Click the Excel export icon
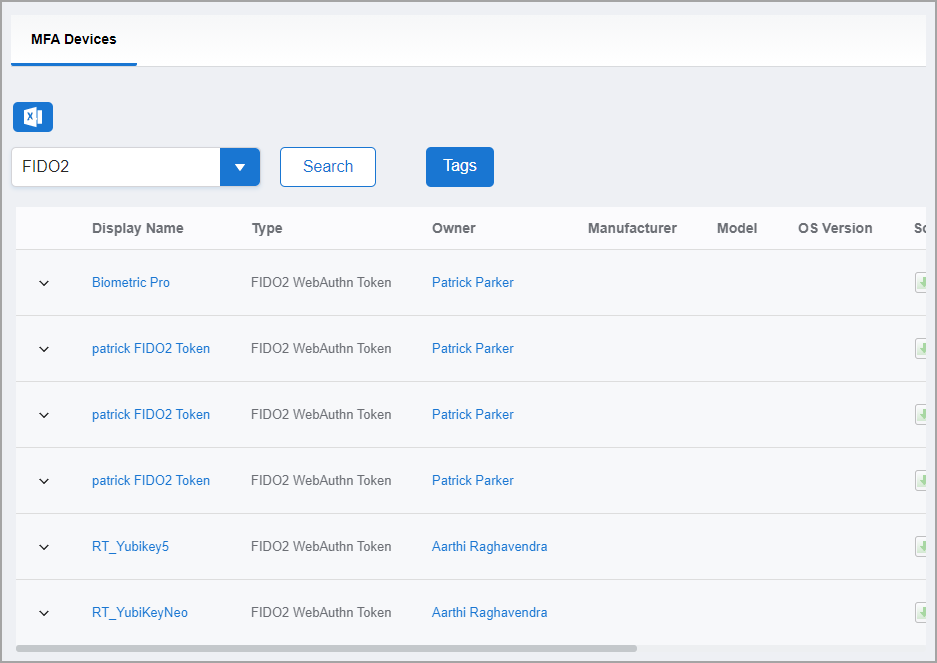This screenshot has width=937, height=663. click(x=33, y=117)
